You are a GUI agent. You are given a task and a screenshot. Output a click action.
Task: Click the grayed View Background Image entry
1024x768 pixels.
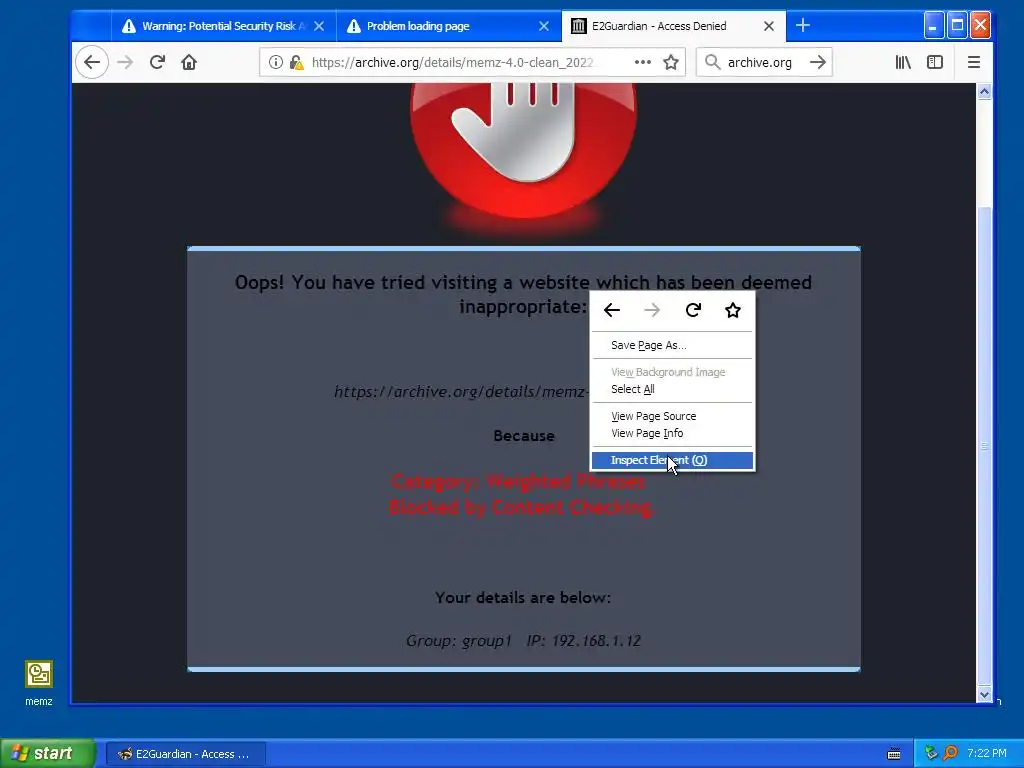point(672,372)
